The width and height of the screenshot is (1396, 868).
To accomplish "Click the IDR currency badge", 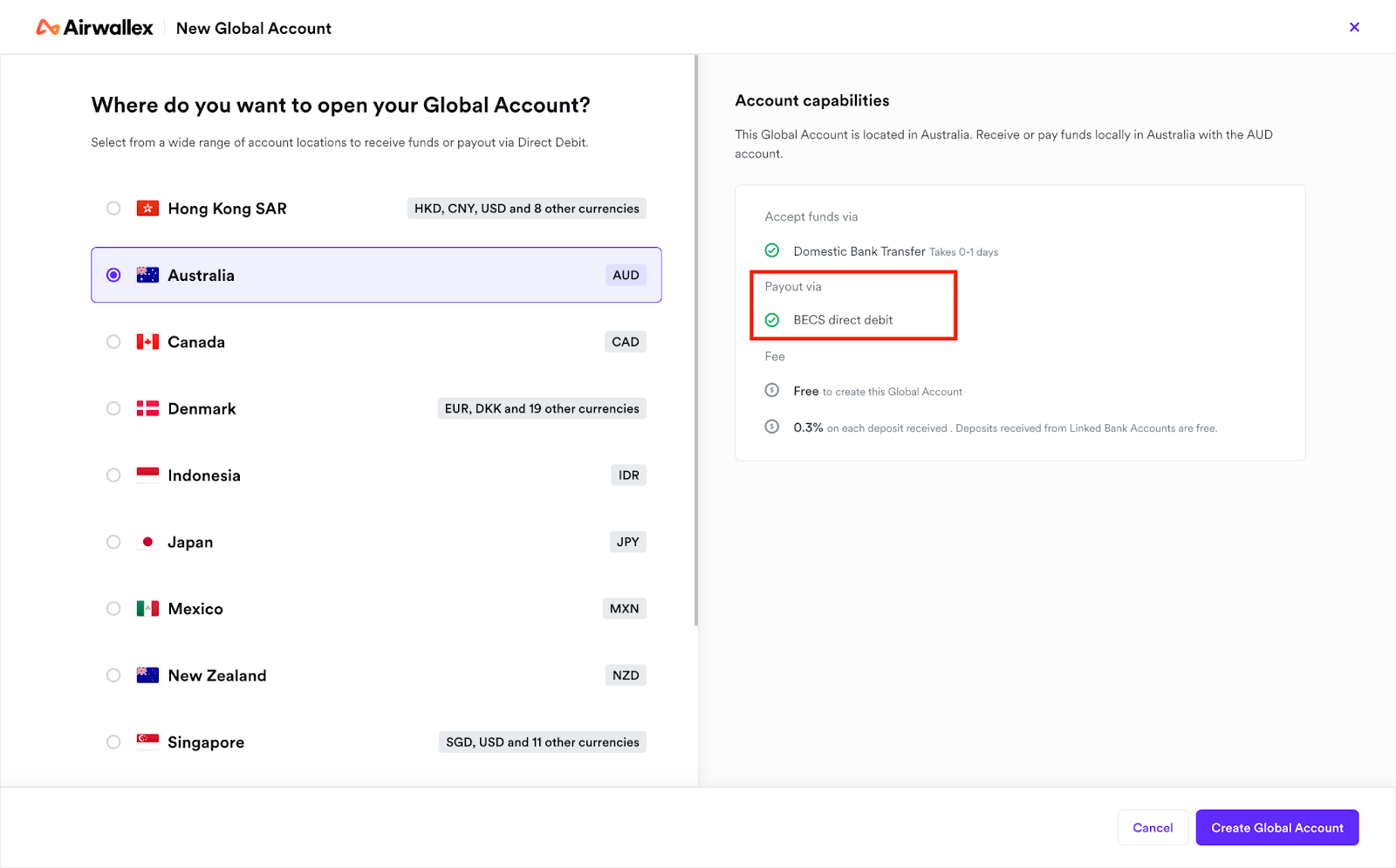I will click(x=629, y=475).
